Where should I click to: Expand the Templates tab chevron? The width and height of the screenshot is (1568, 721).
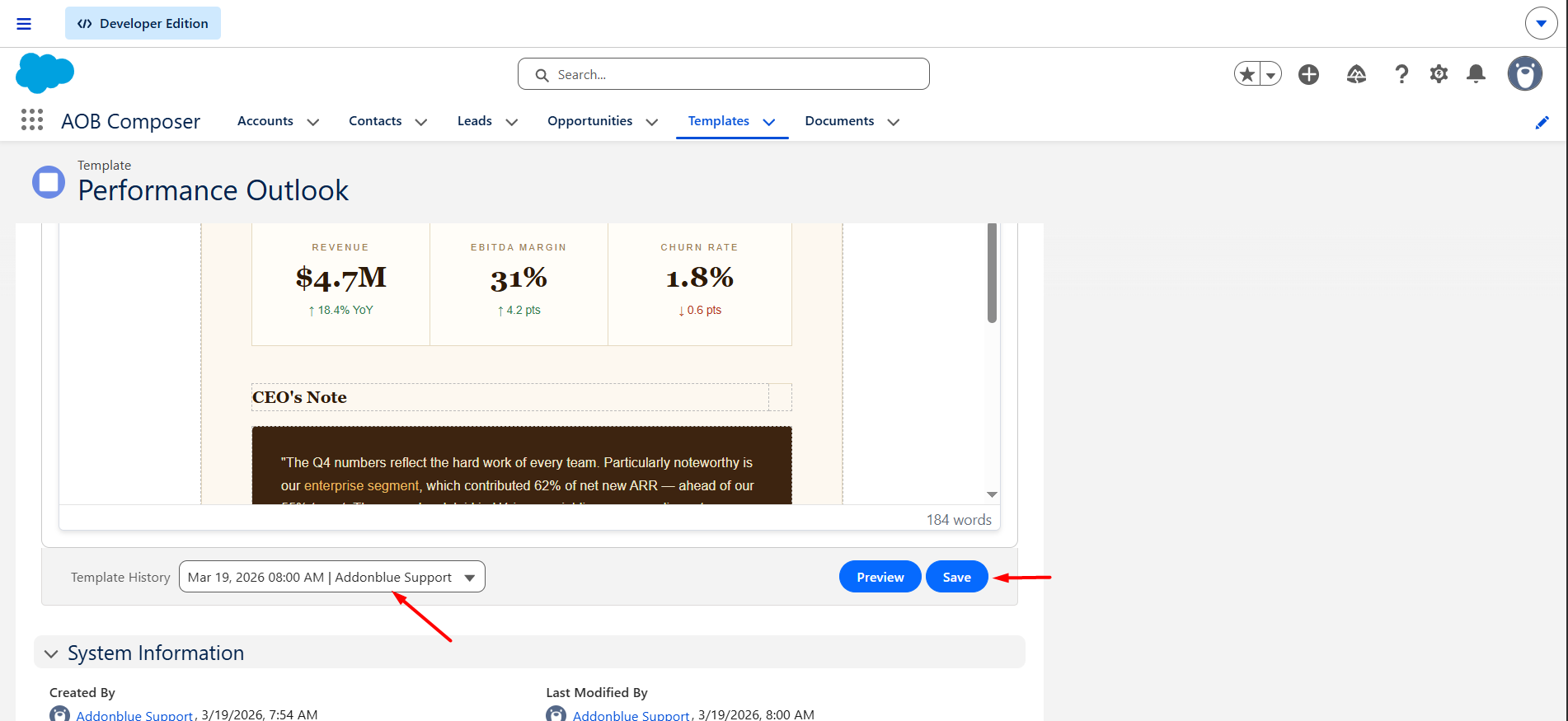(769, 122)
